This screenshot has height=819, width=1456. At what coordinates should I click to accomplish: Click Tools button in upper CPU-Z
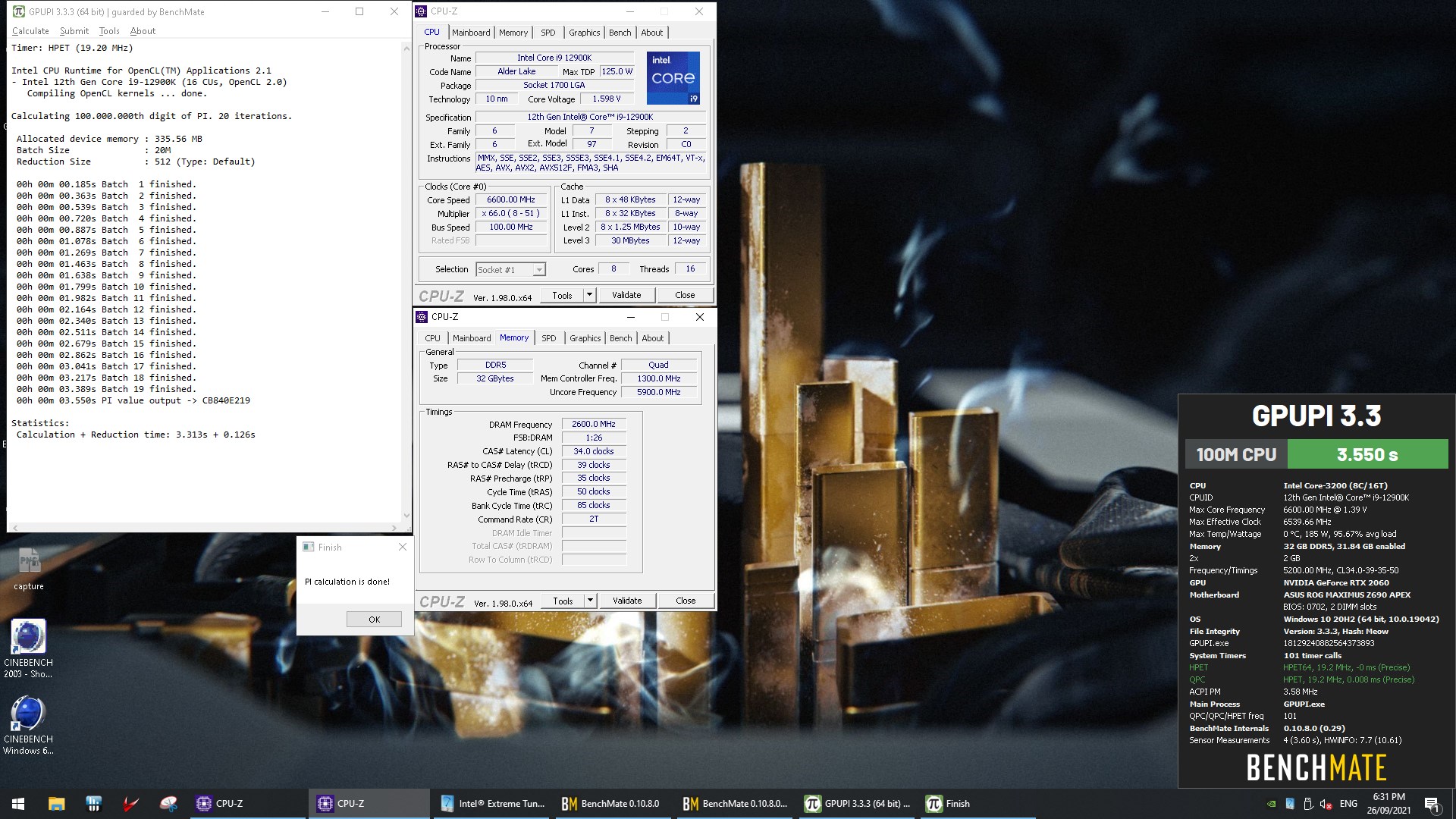562,296
